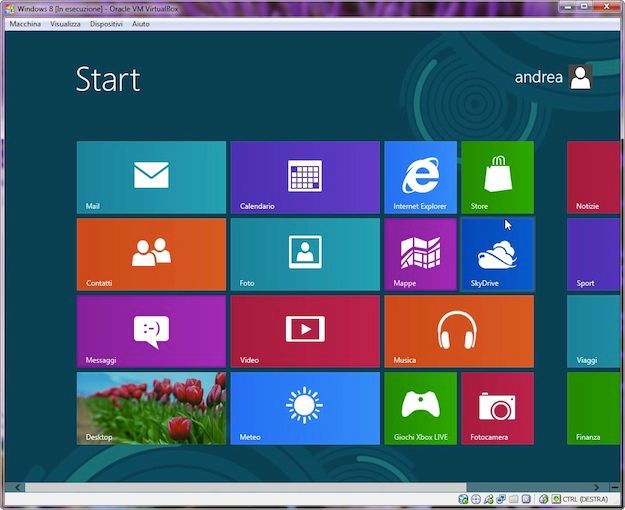Open the Aiuto menu
This screenshot has width=625, height=510.
141,24
